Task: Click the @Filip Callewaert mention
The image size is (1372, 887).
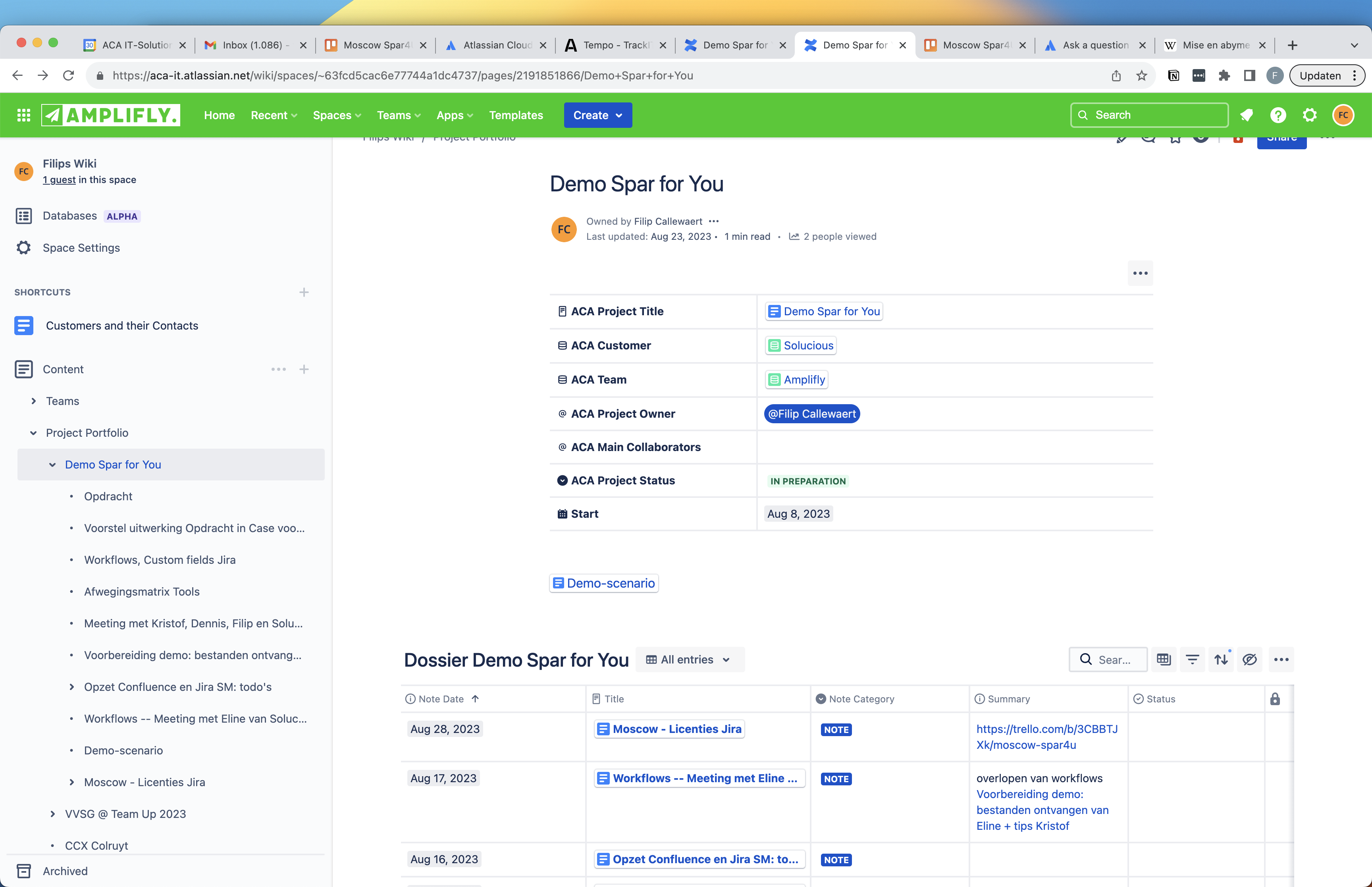Action: 812,414
